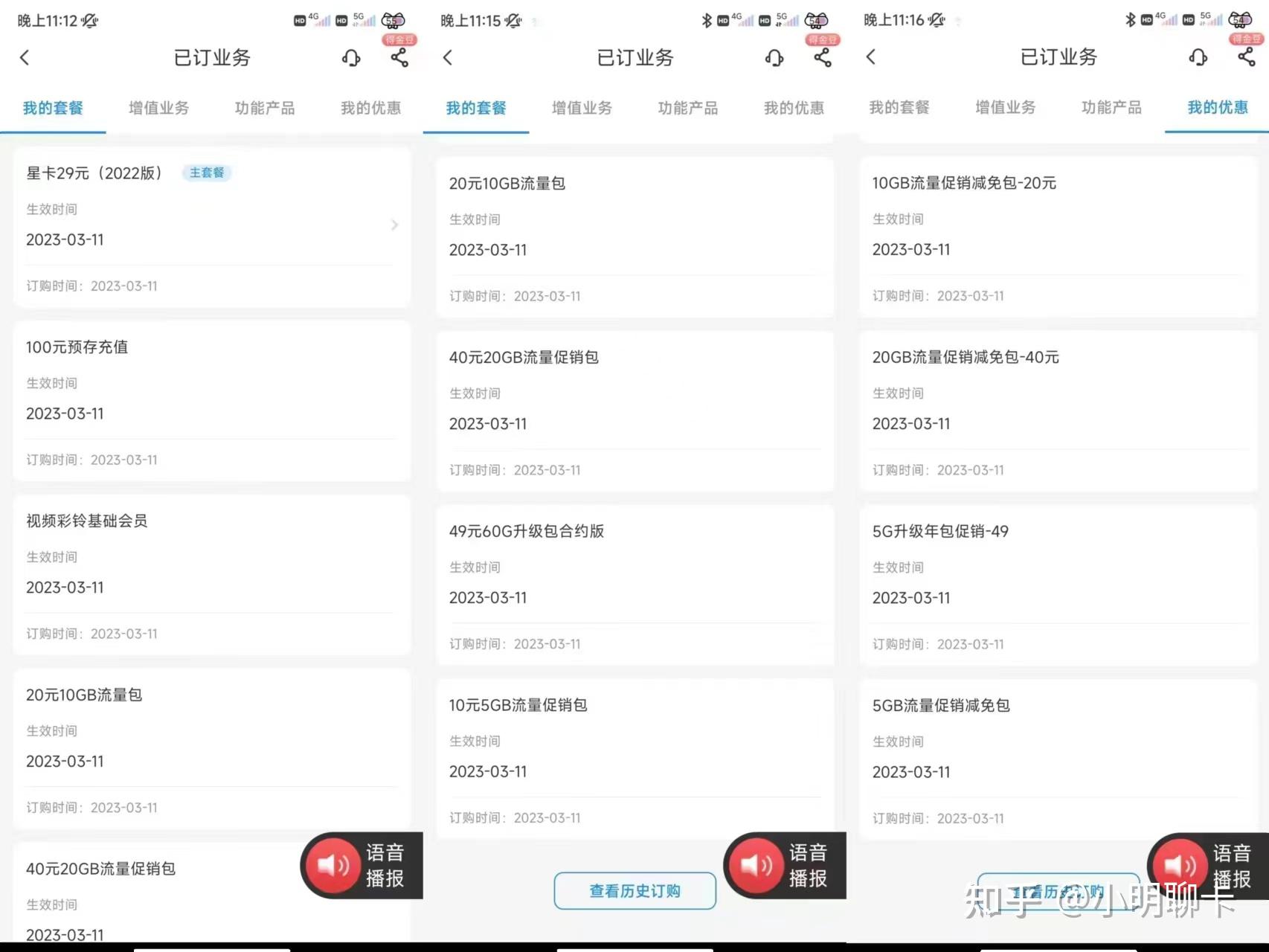Tap 语音播报 speaker button on 11:15 screen
The height and width of the screenshot is (952, 1269).
click(785, 865)
